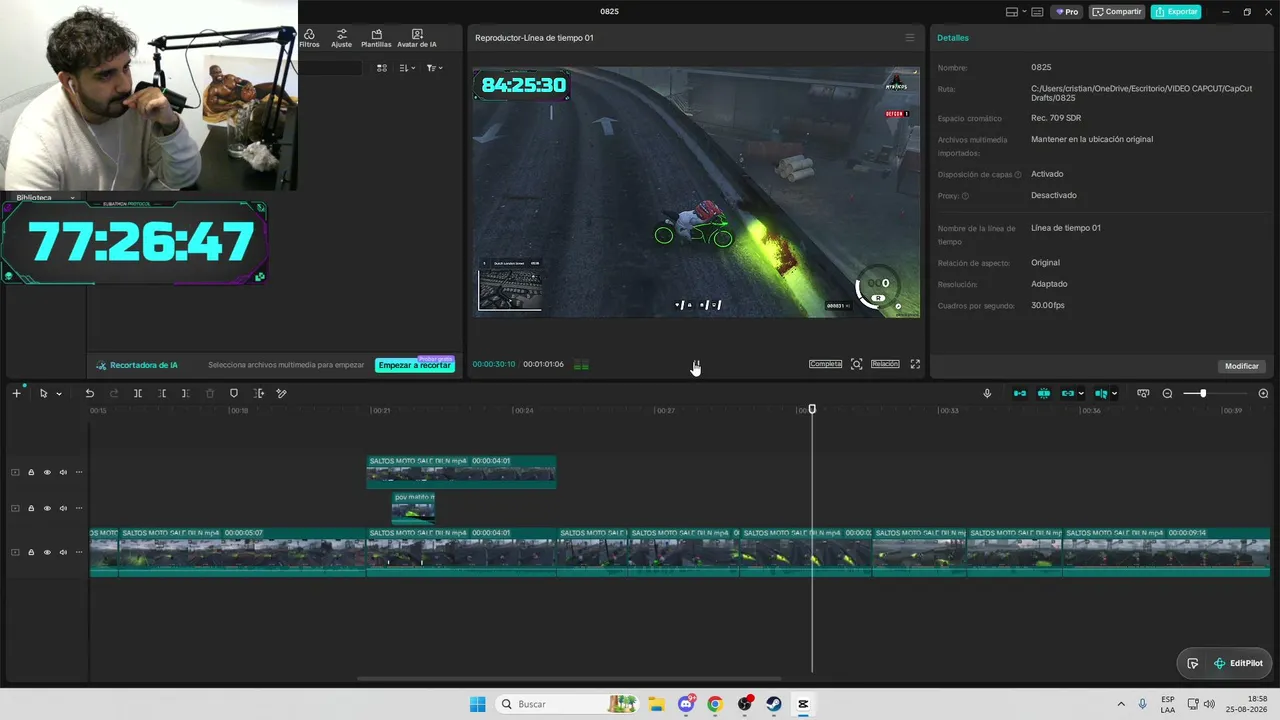Click the timeline playhead marker

pos(812,409)
